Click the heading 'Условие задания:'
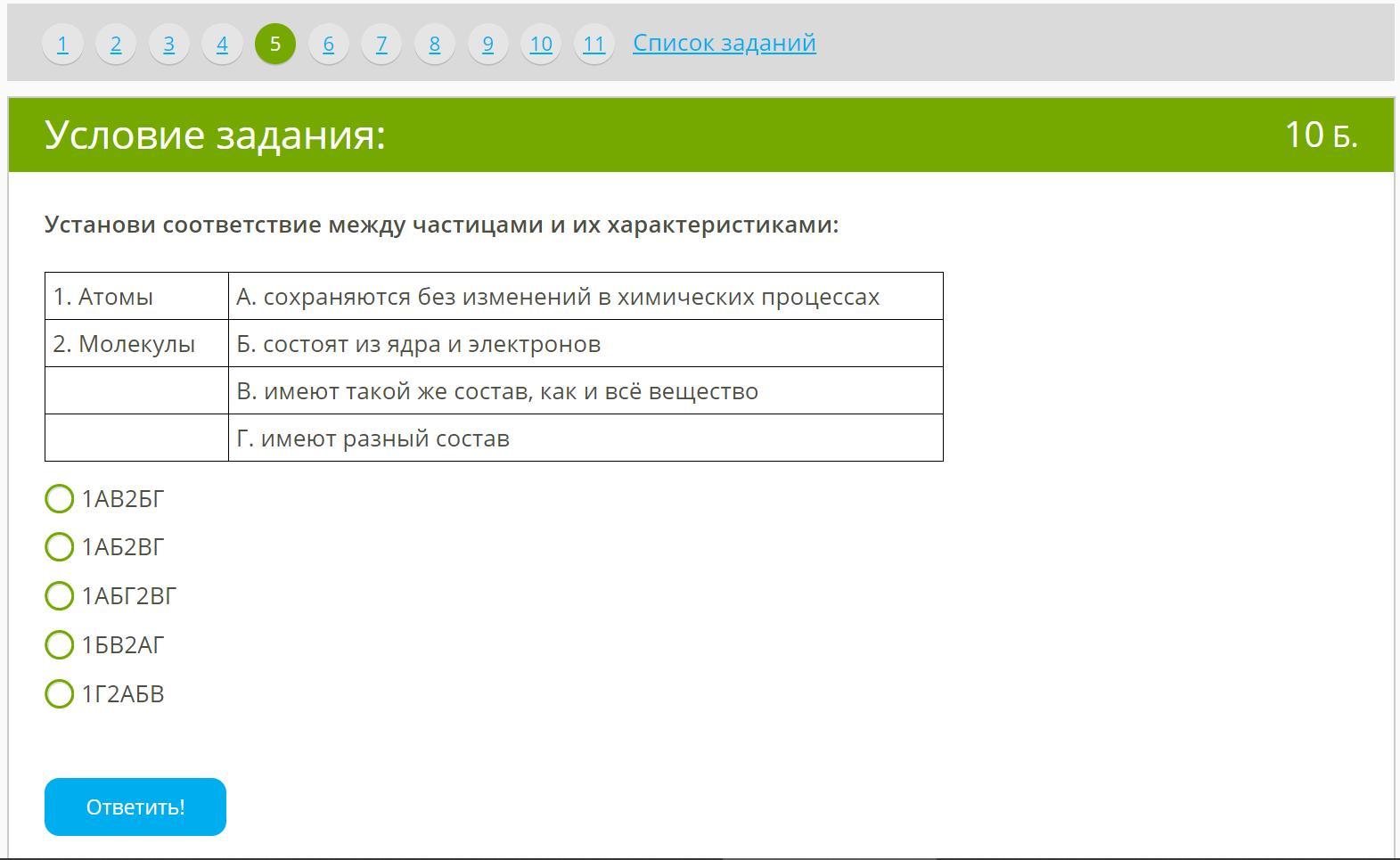This screenshot has height=860, width=1400. tap(215, 135)
